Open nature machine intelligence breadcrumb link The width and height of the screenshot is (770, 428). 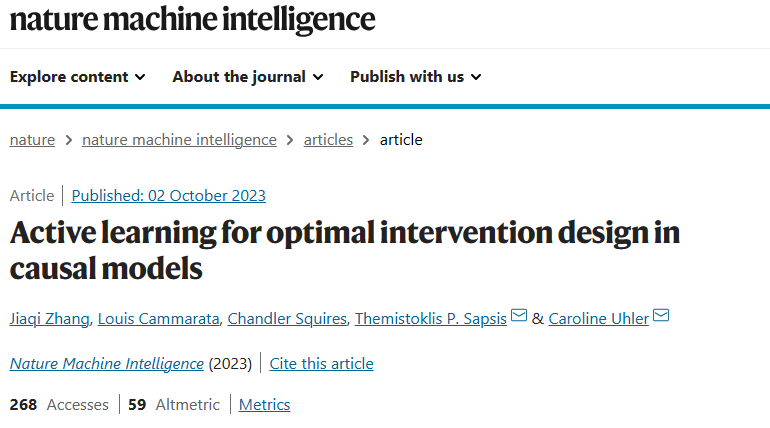click(179, 140)
